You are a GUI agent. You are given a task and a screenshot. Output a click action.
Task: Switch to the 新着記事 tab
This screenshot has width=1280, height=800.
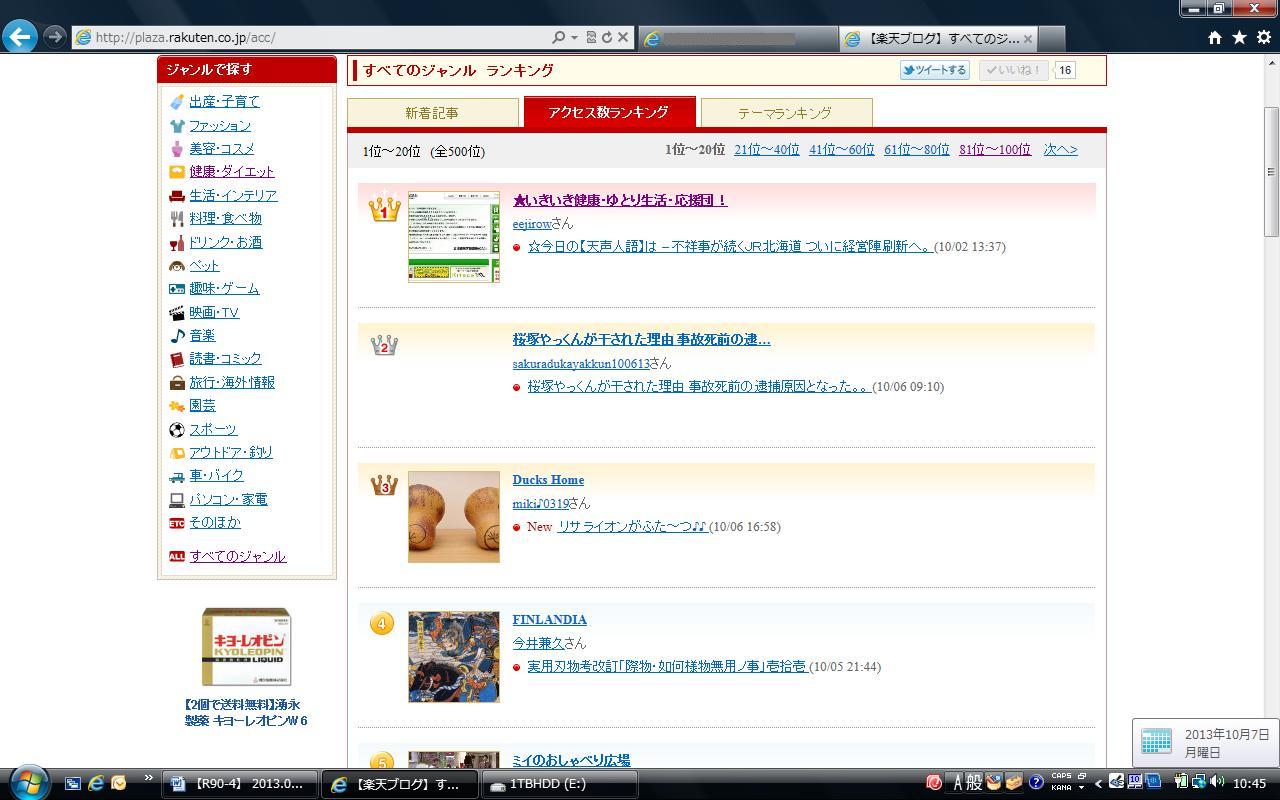click(432, 113)
